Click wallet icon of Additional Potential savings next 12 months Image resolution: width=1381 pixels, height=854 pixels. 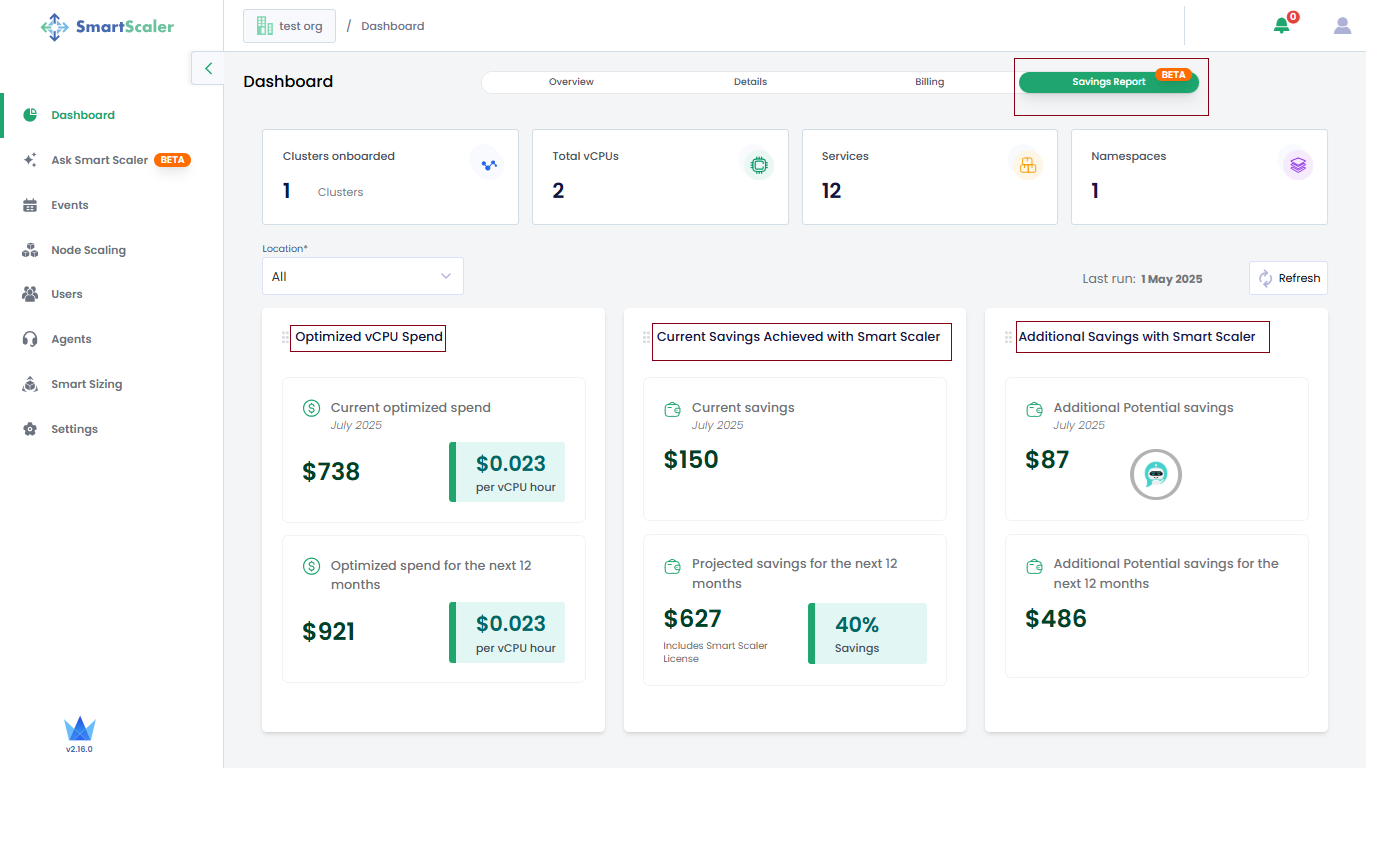point(1035,566)
